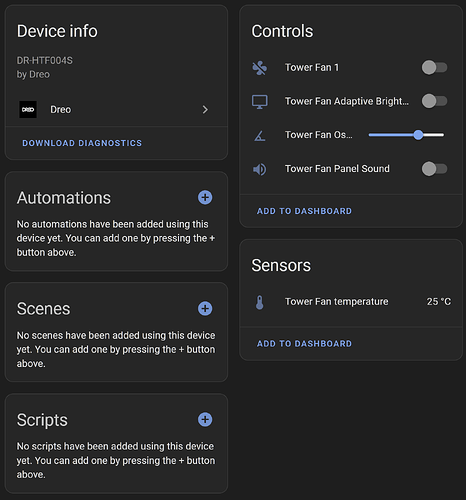Add Sensors to dashboard
The image size is (466, 500).
304,344
